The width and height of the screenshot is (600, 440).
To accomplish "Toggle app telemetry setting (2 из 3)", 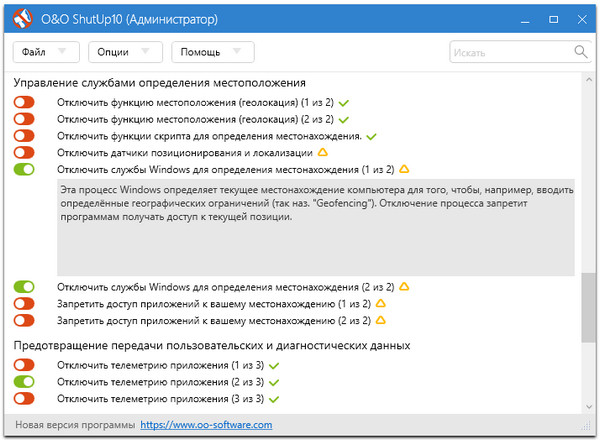I will click(x=24, y=382).
